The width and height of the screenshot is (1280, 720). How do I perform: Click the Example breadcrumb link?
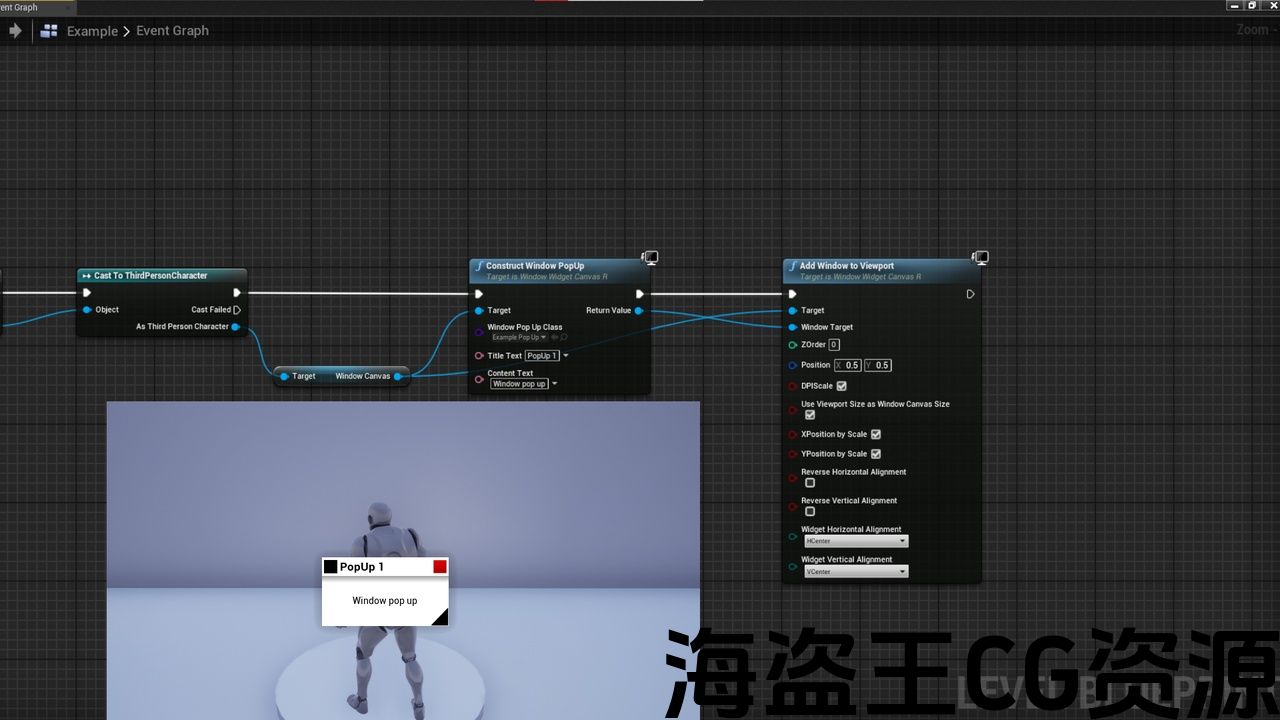(92, 31)
